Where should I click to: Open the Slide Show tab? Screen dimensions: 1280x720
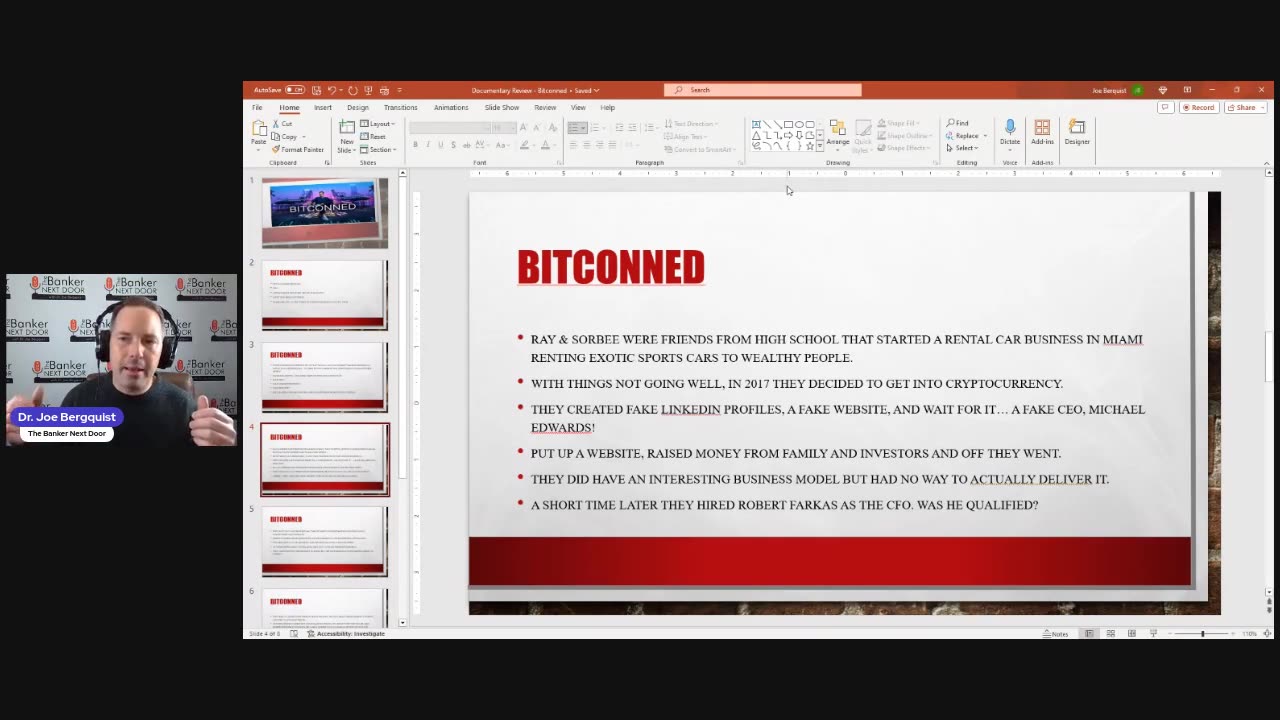pyautogui.click(x=502, y=107)
